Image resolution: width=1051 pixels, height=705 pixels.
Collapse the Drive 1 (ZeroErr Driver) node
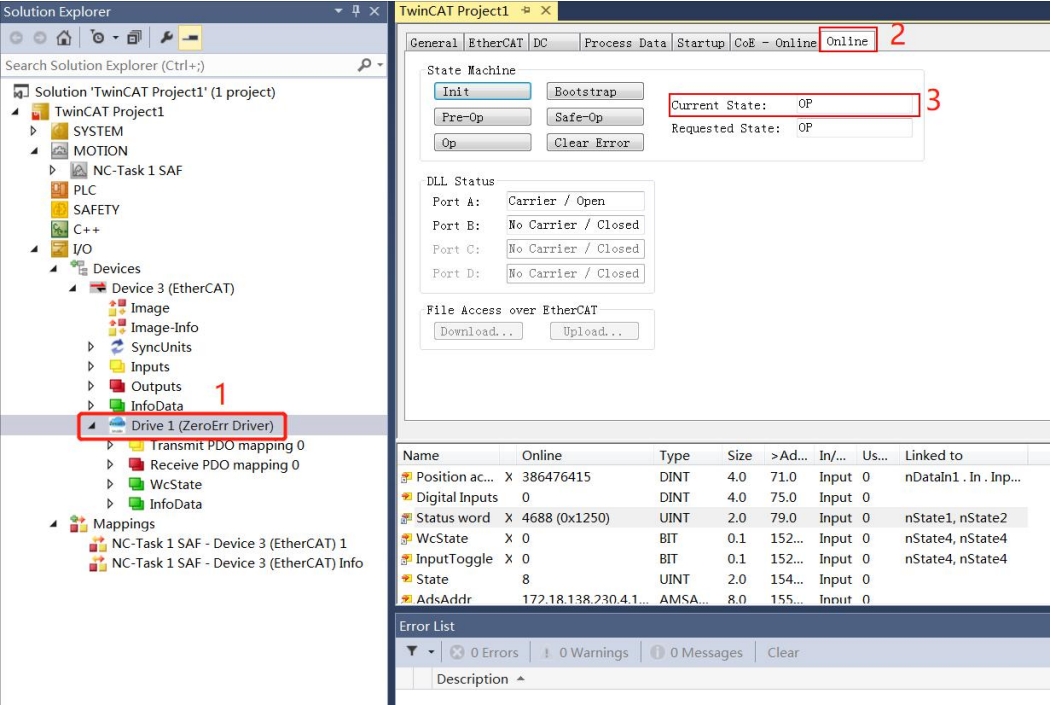pos(91,426)
